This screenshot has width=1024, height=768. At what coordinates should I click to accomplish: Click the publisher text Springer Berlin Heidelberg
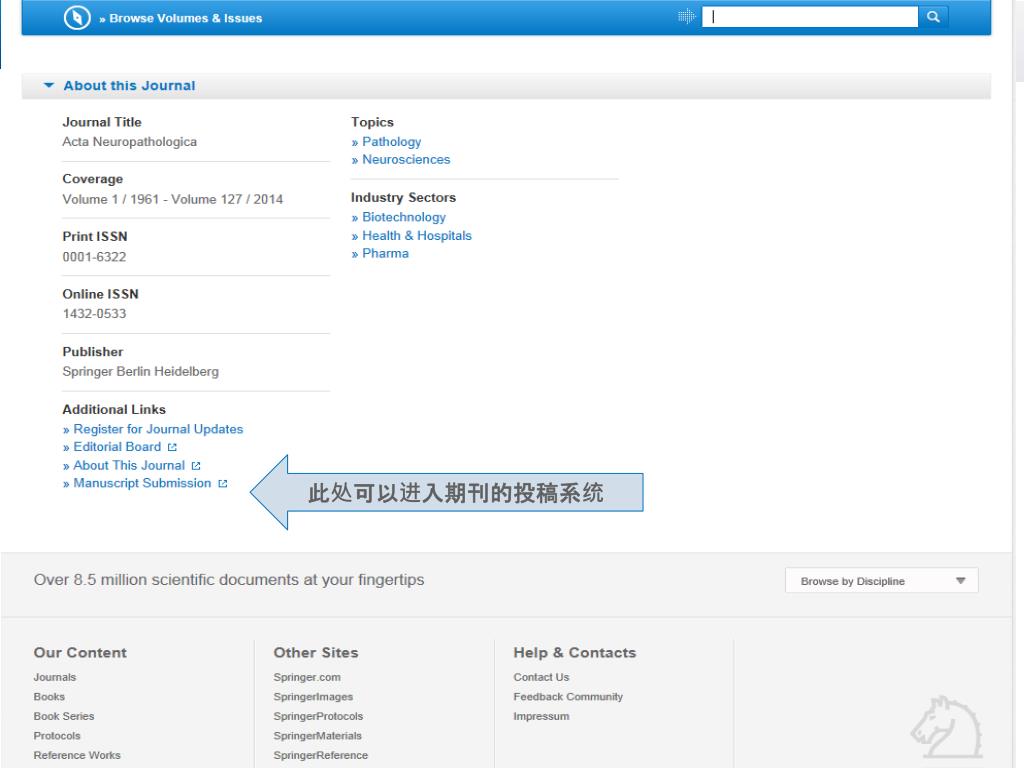coord(140,372)
